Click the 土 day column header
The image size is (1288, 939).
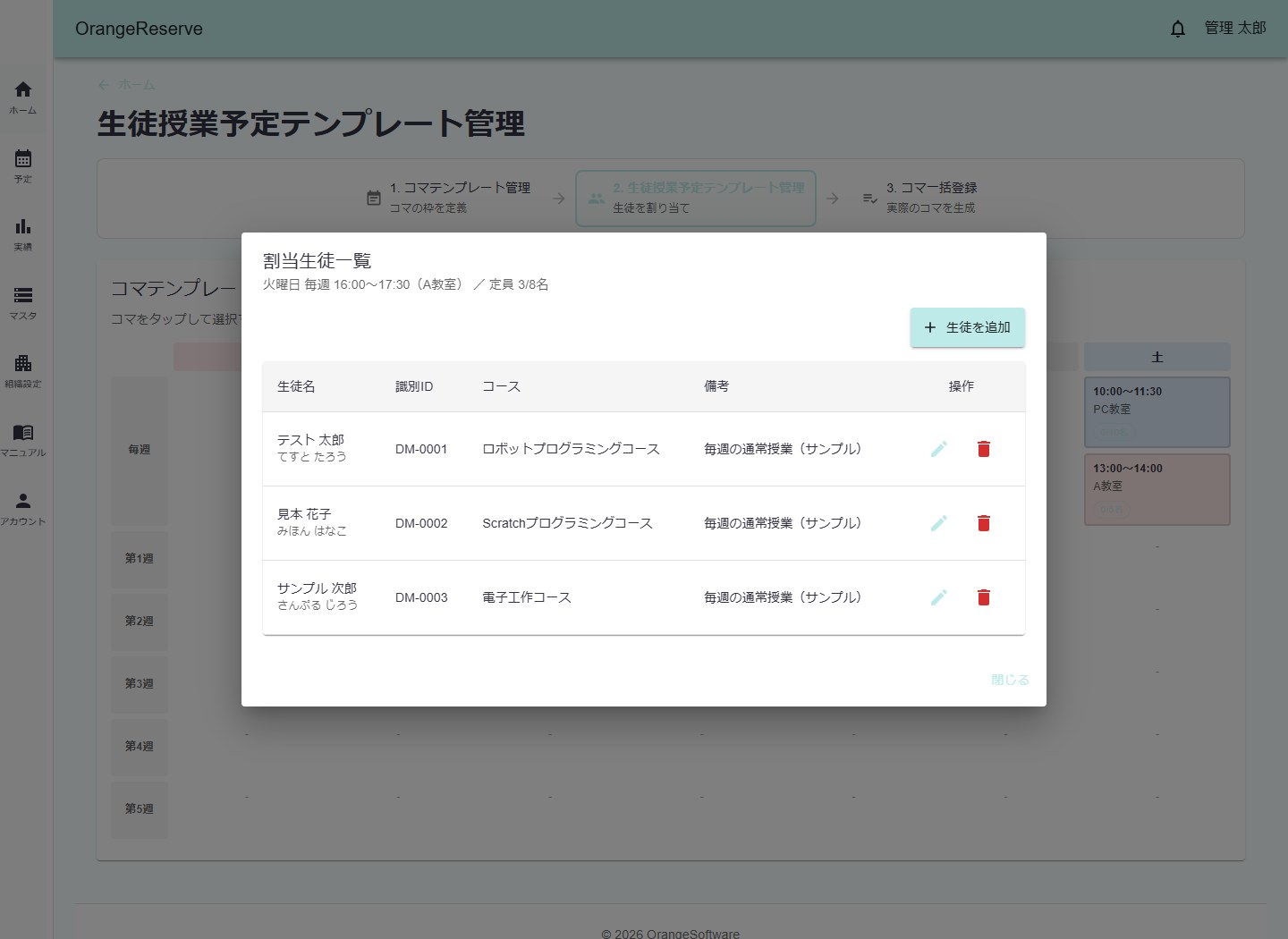pyautogui.click(x=1157, y=357)
